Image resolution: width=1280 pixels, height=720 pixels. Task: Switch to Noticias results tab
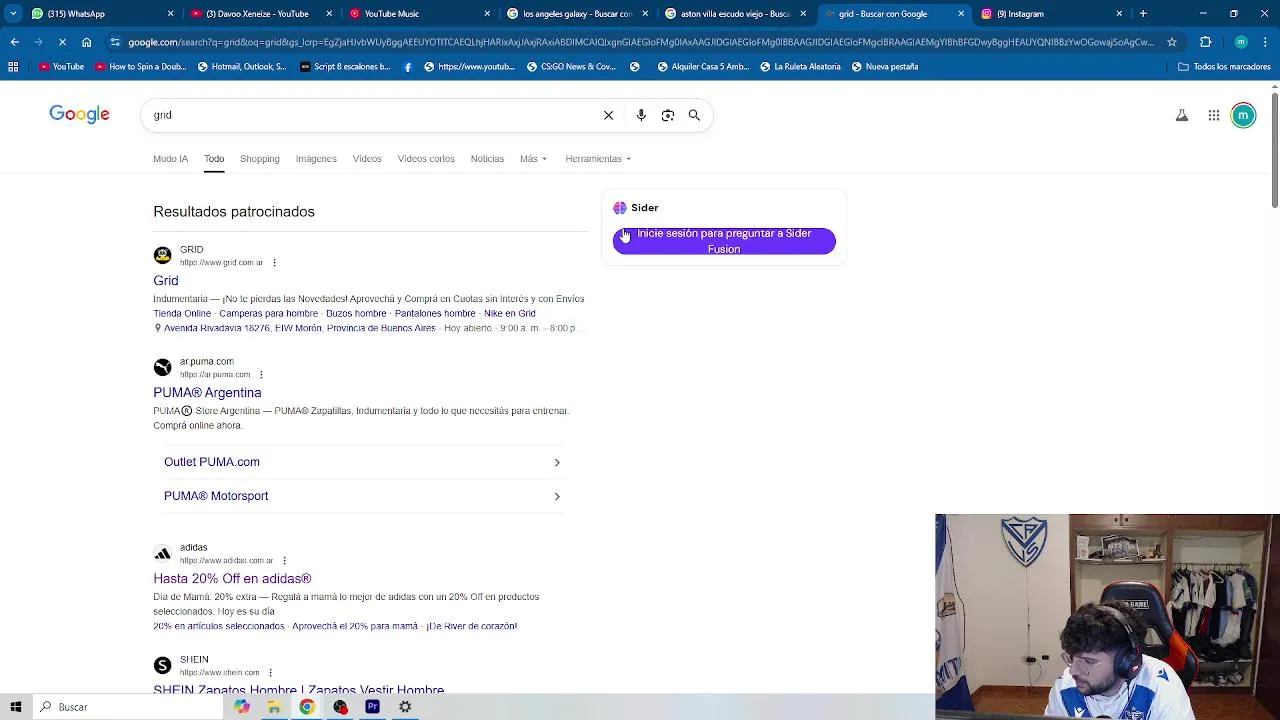coord(487,159)
